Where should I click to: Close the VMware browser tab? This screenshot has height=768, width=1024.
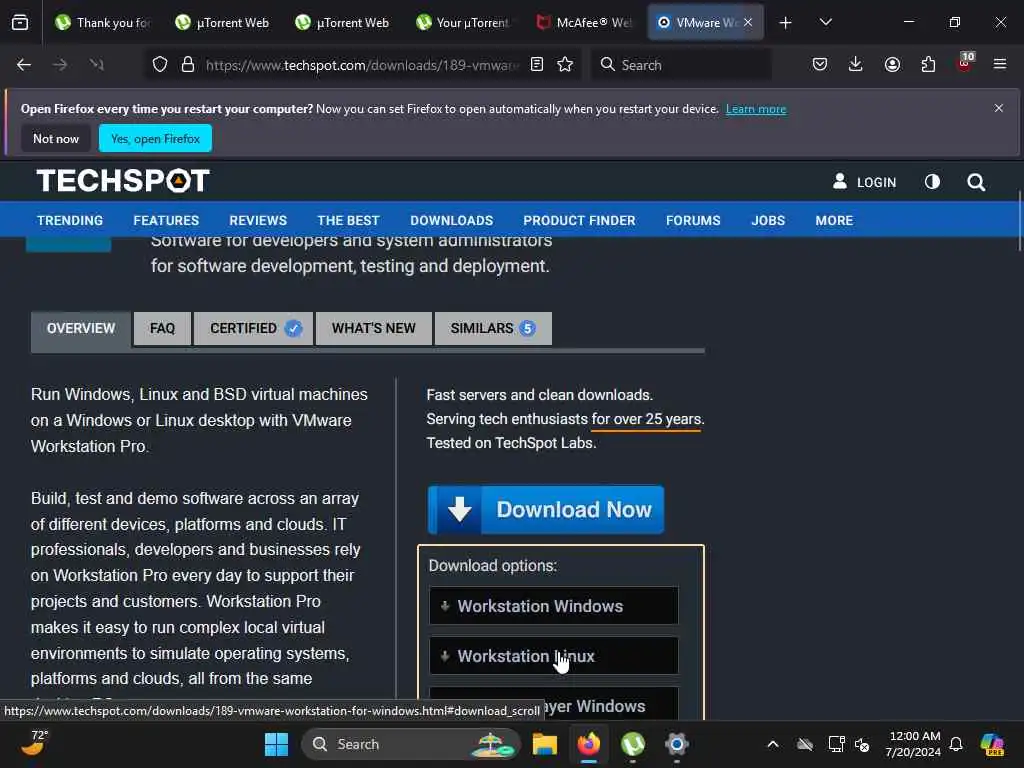748,22
